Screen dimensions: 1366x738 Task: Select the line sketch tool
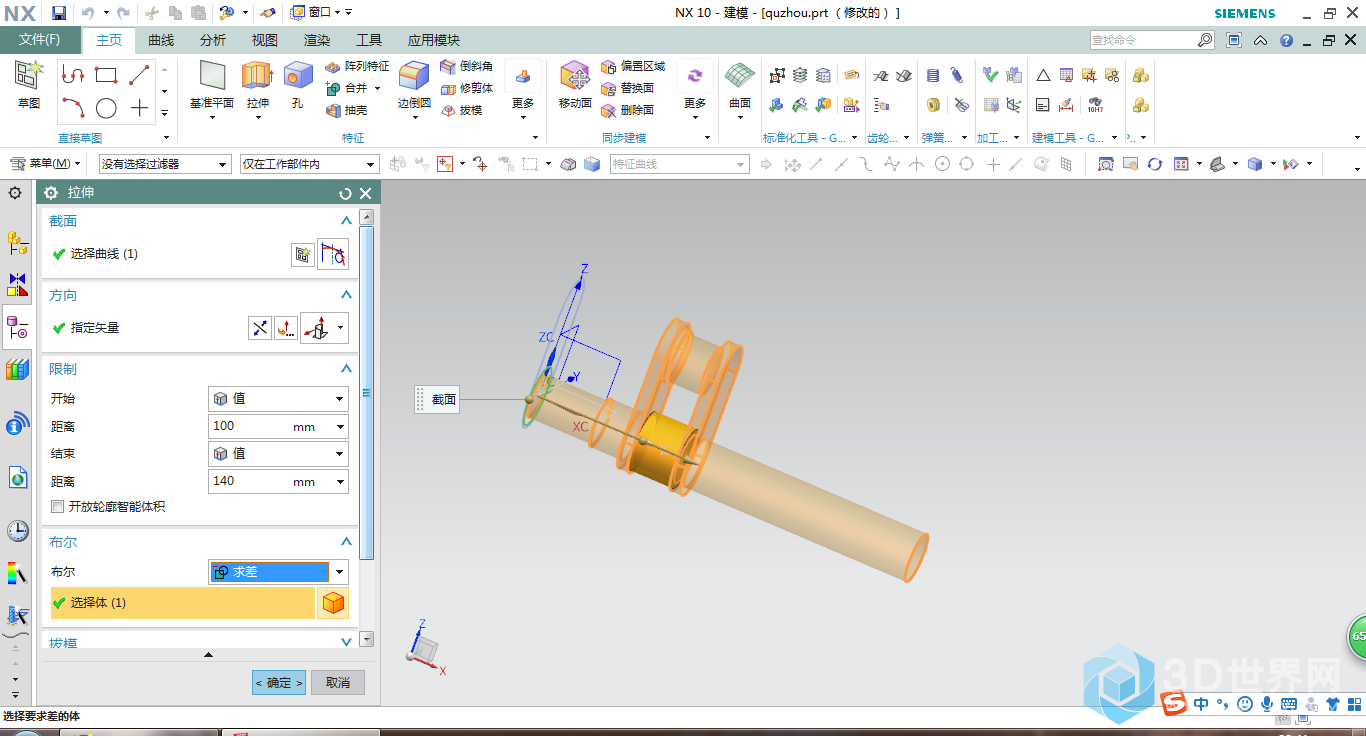(x=139, y=75)
